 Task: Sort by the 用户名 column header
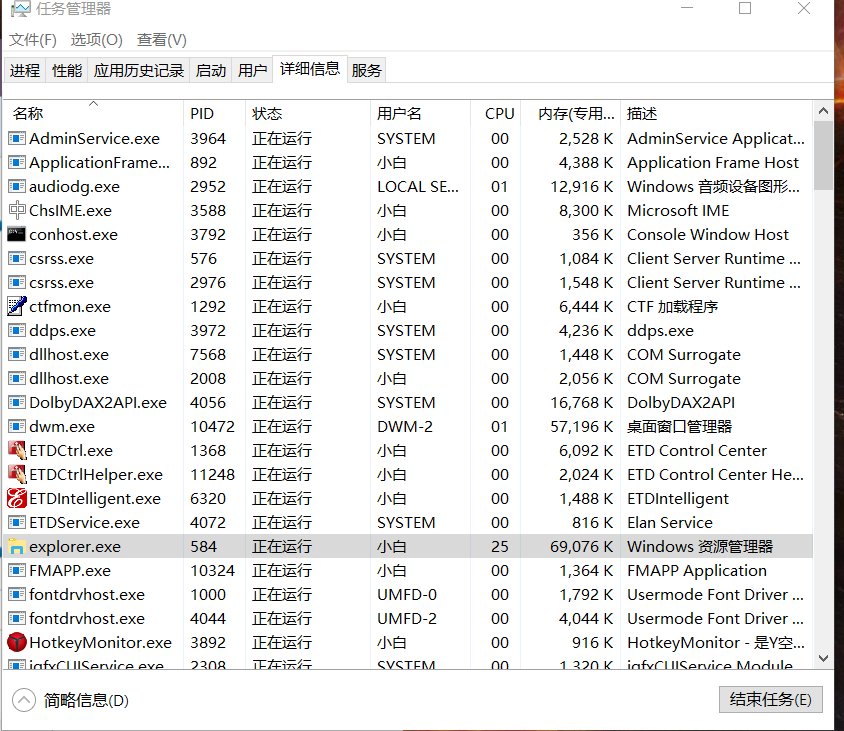pos(420,114)
